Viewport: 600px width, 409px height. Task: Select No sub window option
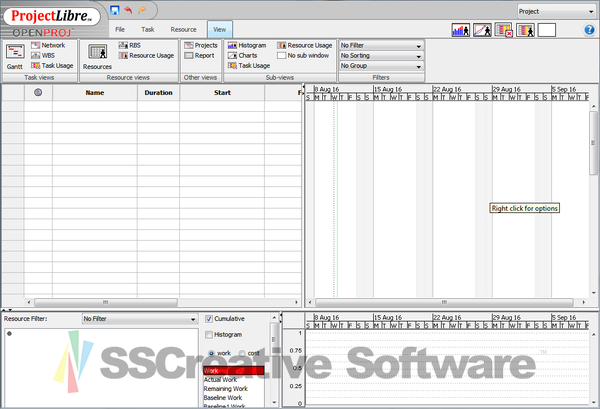point(303,55)
